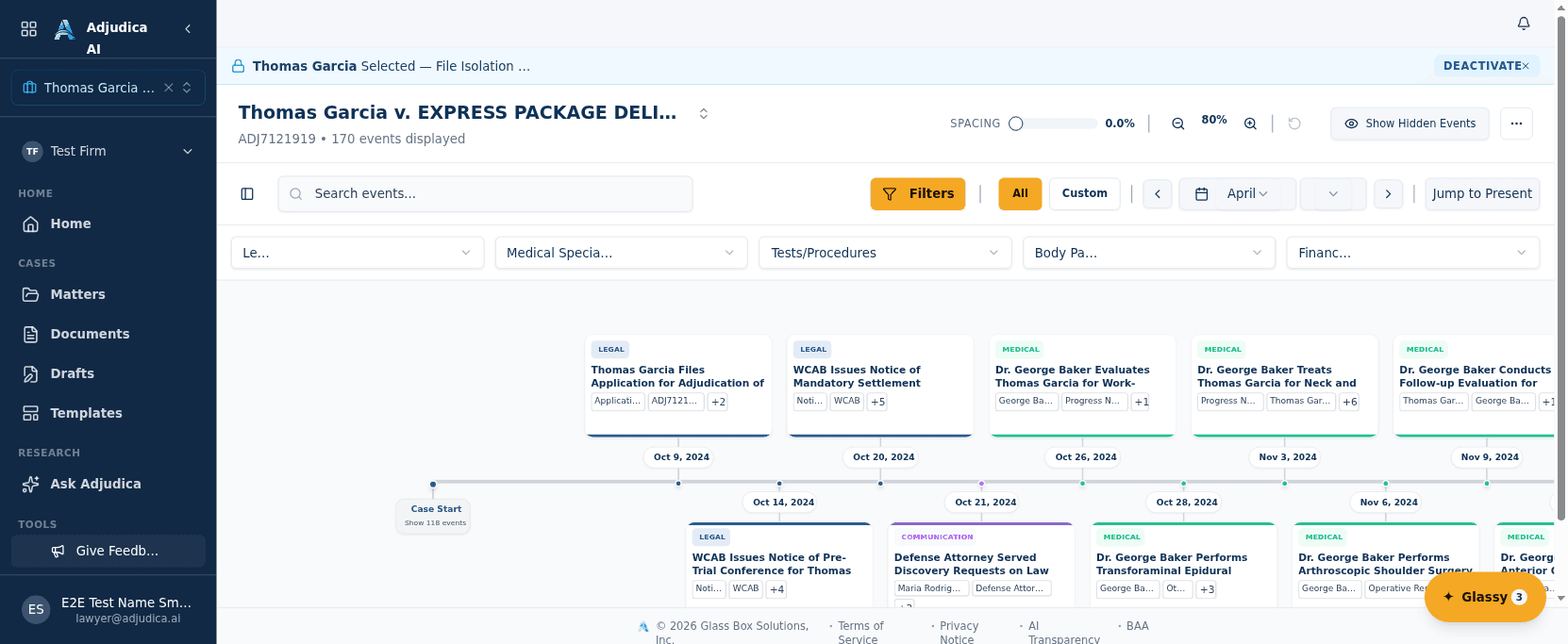Screen dimensions: 1568x644
Task: Expand +5 tags on Mandatory Settlement card
Action: pos(878,402)
